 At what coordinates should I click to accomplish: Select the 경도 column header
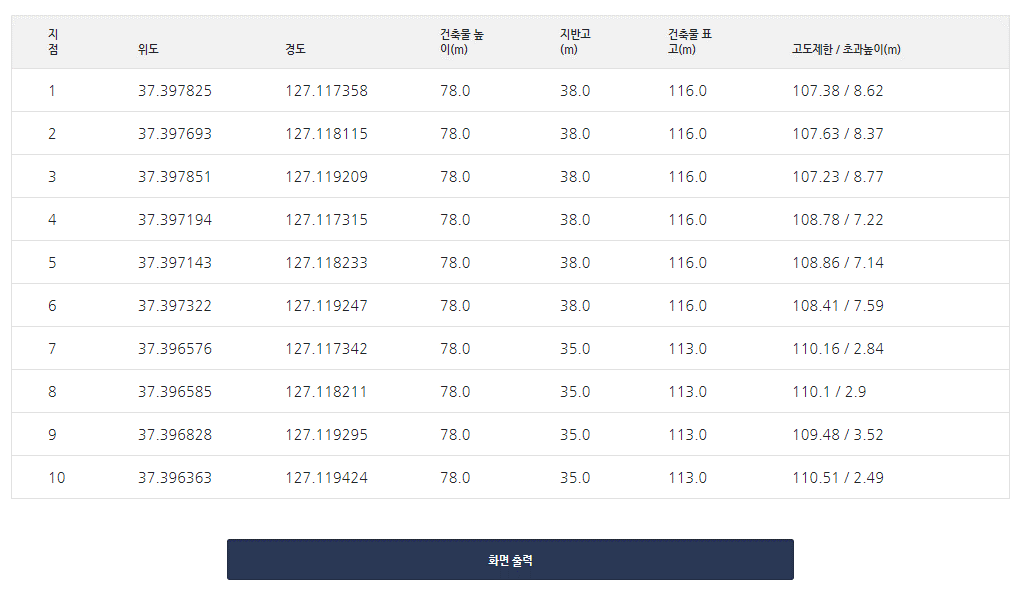(x=295, y=49)
